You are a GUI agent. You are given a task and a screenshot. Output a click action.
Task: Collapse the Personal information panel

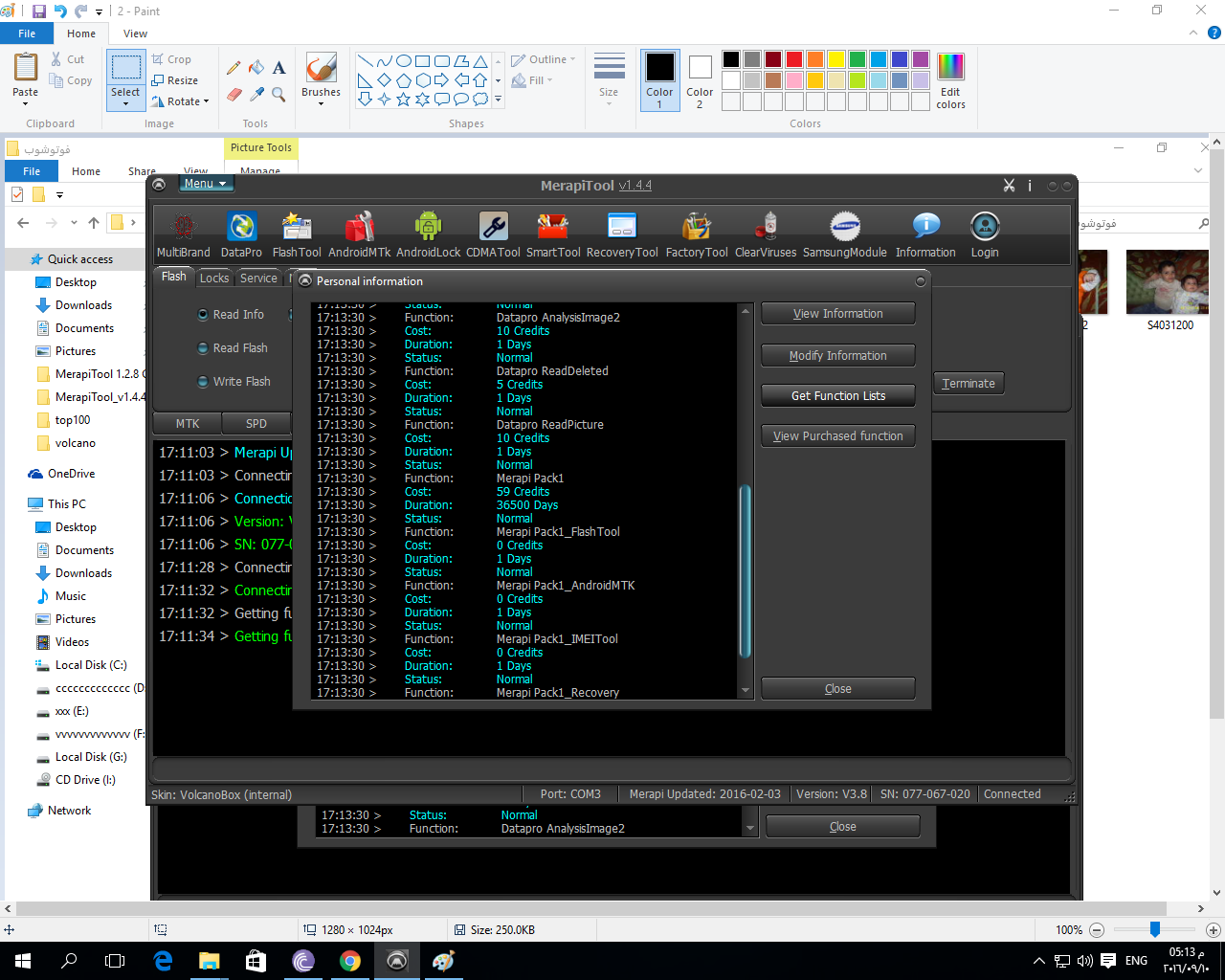tap(921, 281)
